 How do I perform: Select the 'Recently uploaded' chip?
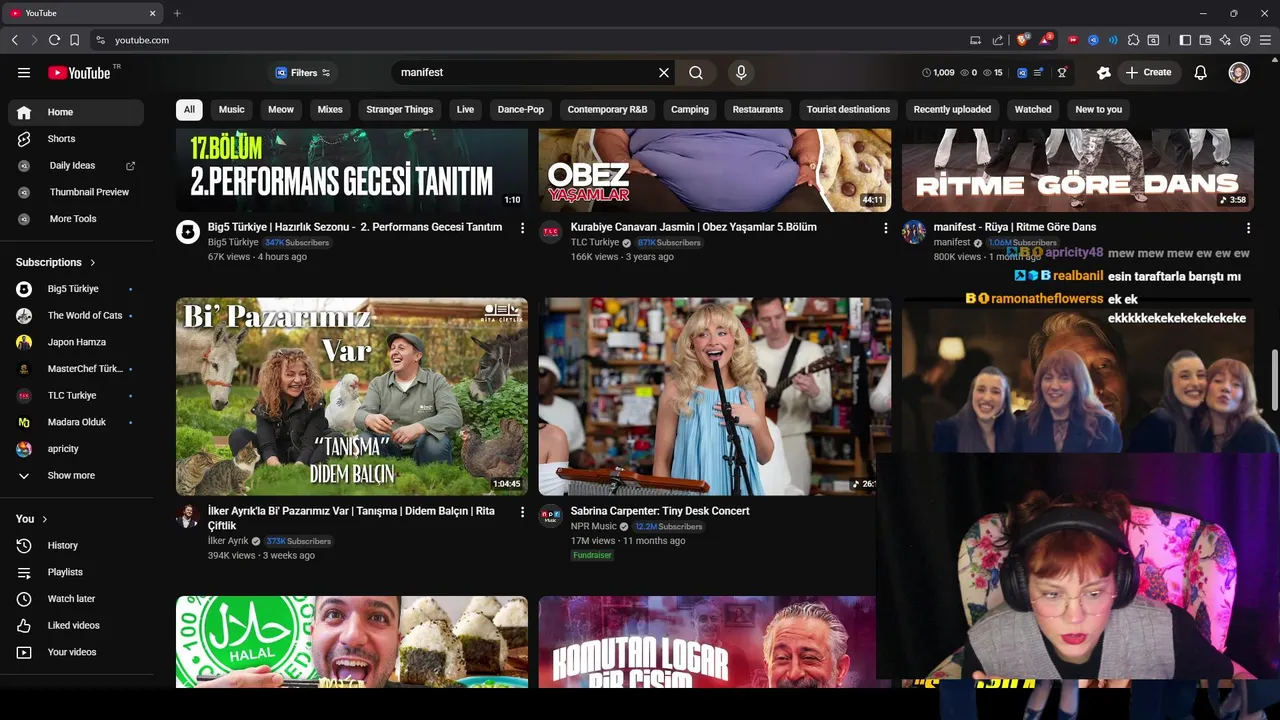pos(952,109)
